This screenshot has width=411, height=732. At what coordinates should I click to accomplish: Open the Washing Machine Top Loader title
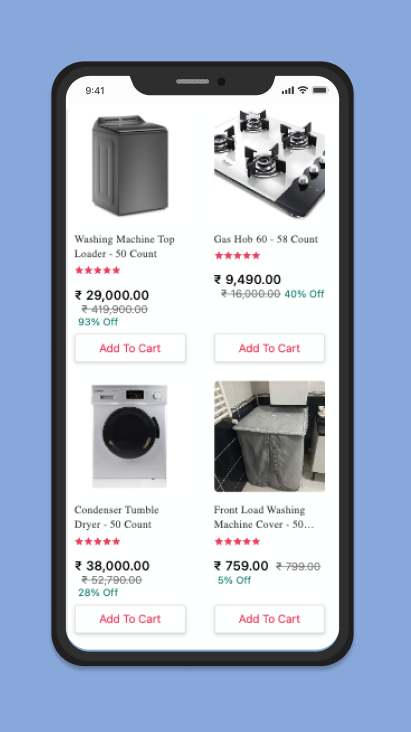click(x=124, y=246)
